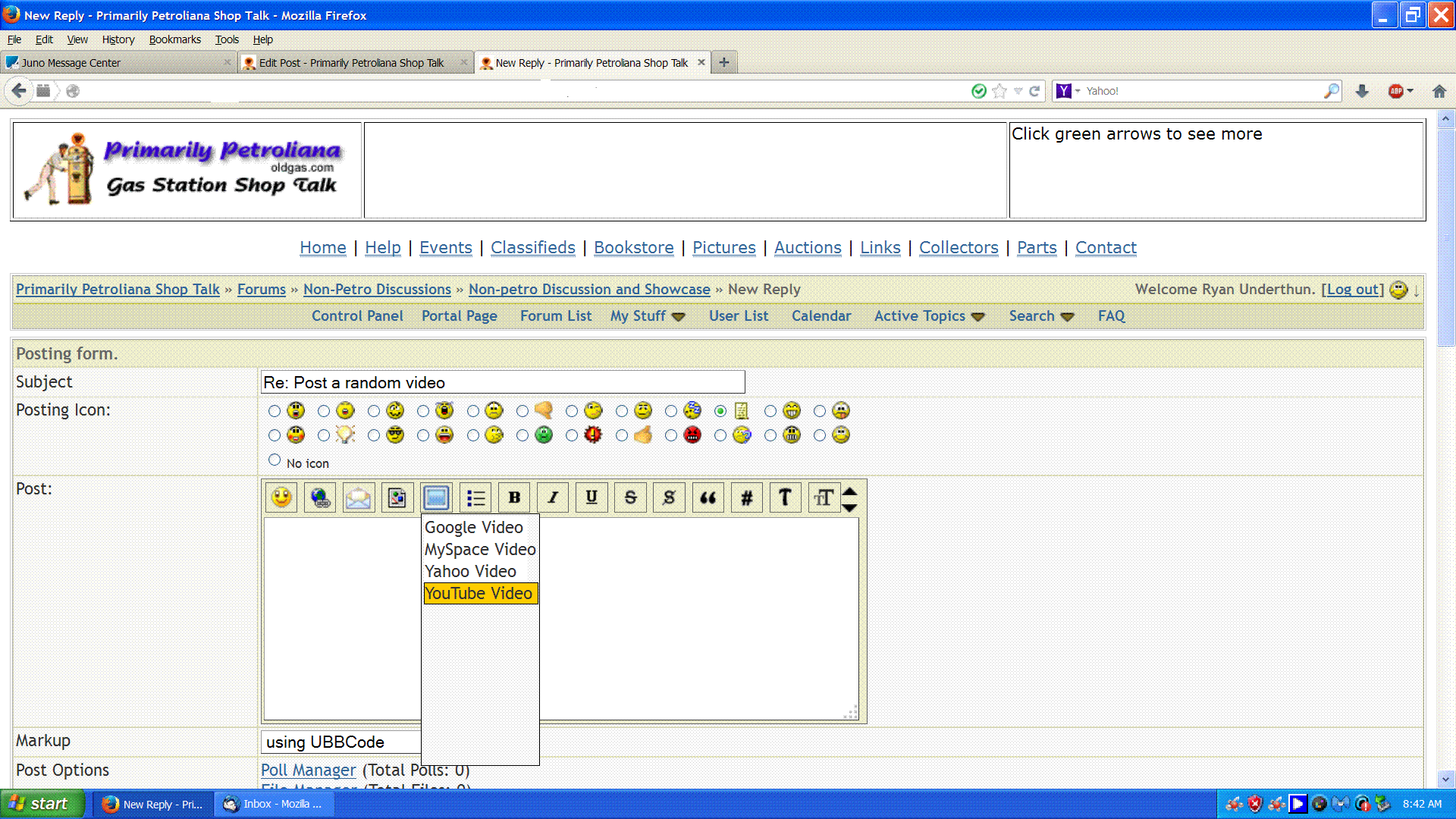1456x819 pixels.
Task: Bookmark this page with the star icon
Action: click(999, 91)
